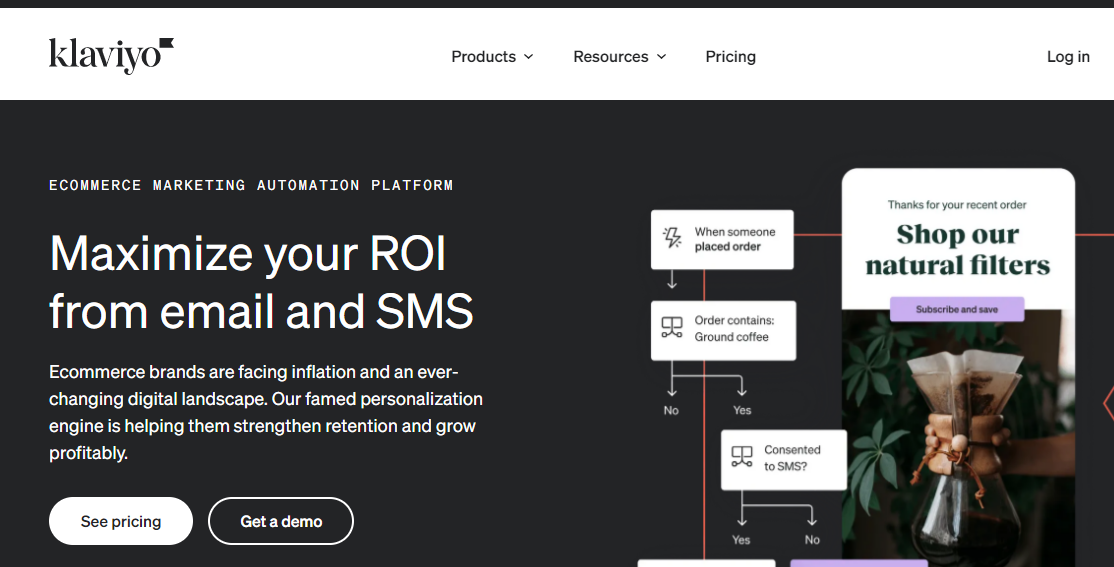Click 'Thanks for your recent order' text

(957, 205)
